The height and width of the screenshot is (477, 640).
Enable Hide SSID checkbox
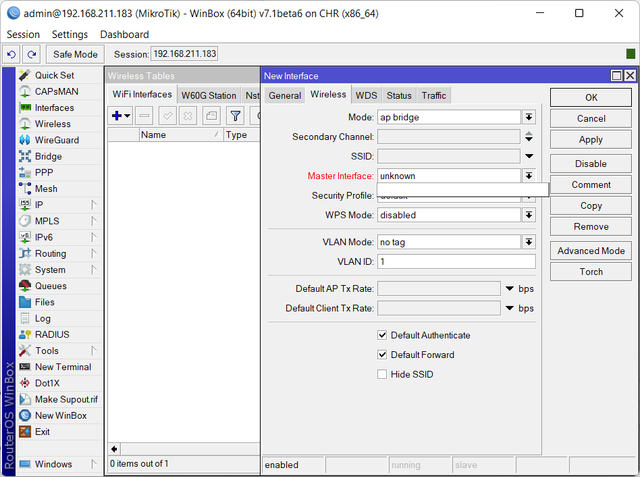pos(382,375)
